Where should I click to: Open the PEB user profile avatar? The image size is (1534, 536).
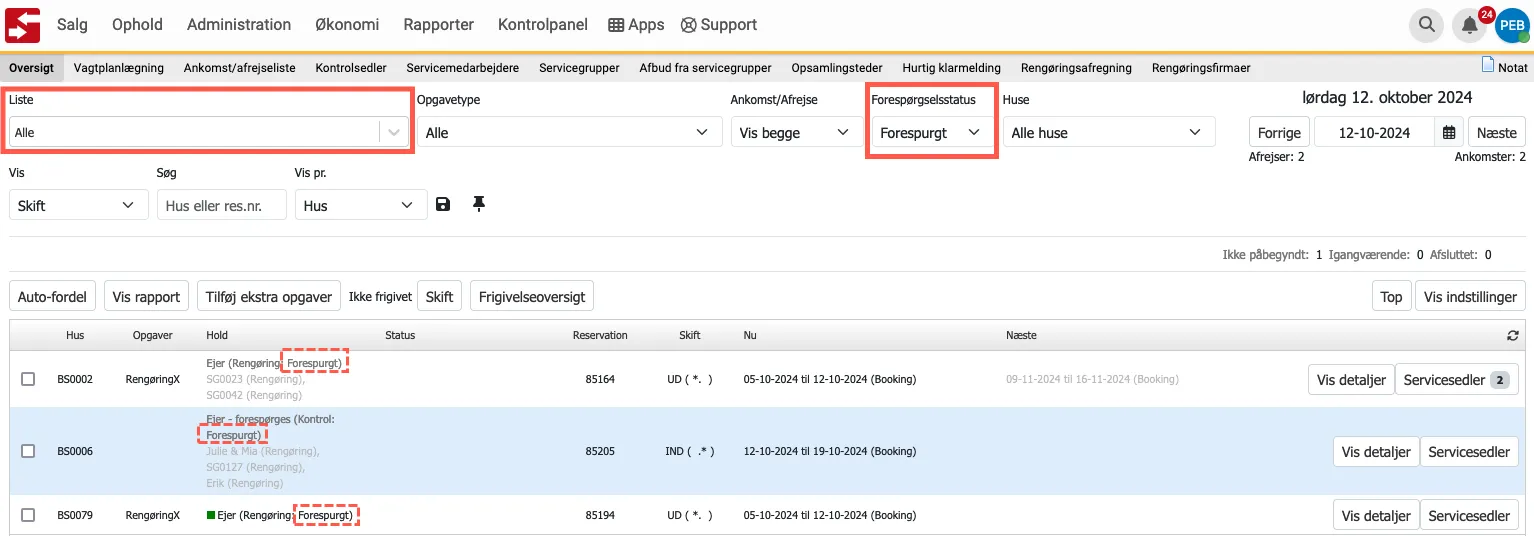tap(1511, 26)
